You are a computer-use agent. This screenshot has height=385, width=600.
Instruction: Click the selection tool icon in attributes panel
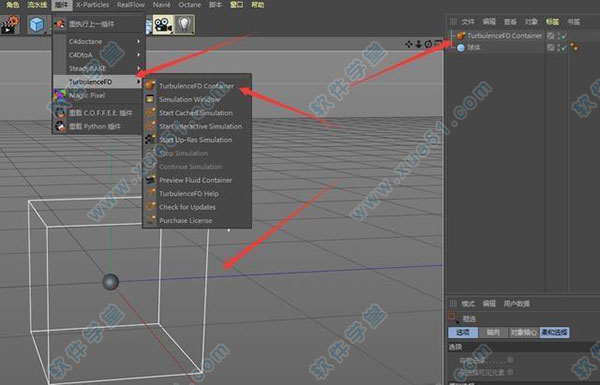pos(454,318)
